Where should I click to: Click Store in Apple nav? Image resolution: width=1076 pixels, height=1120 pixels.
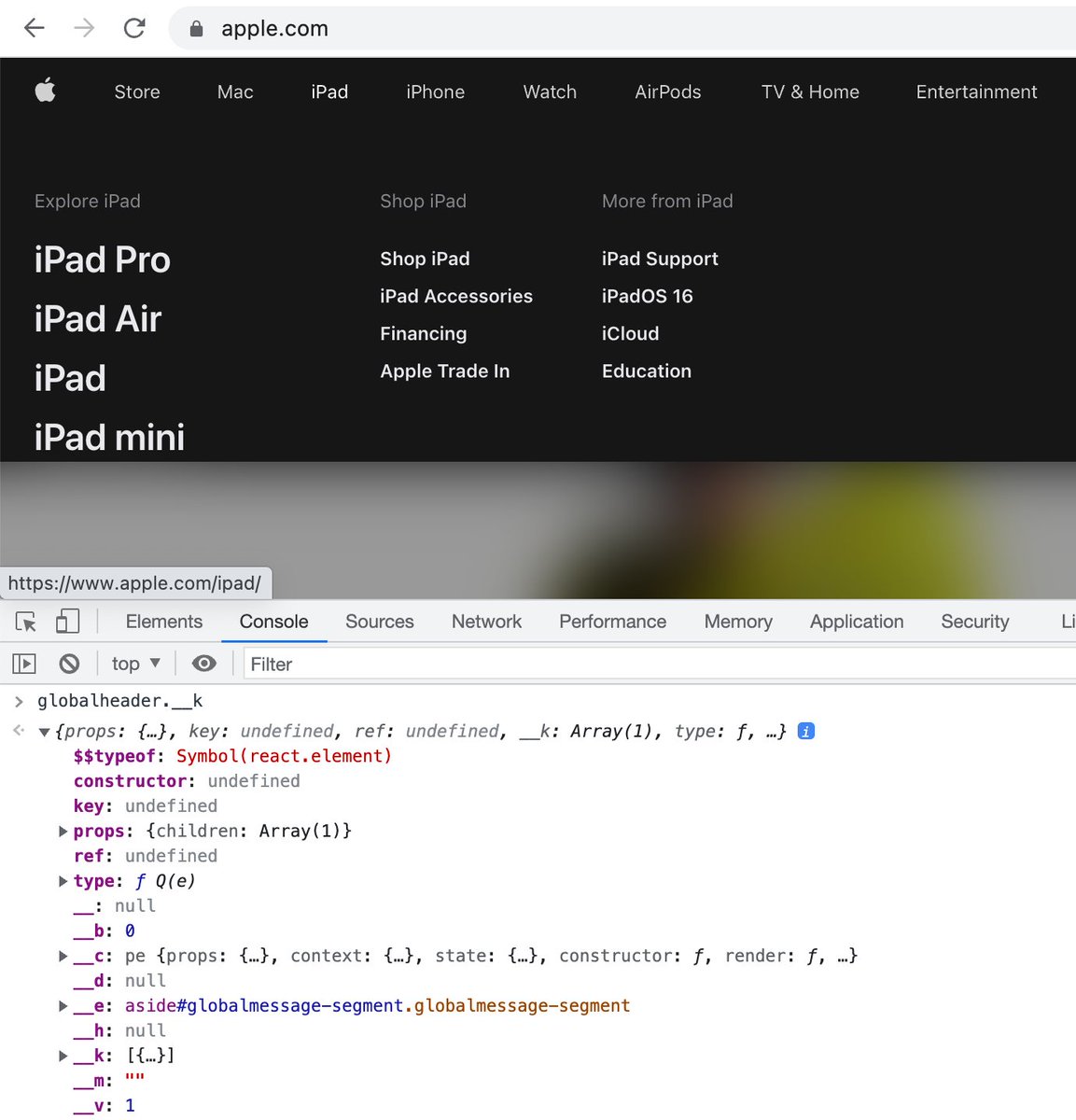point(137,91)
